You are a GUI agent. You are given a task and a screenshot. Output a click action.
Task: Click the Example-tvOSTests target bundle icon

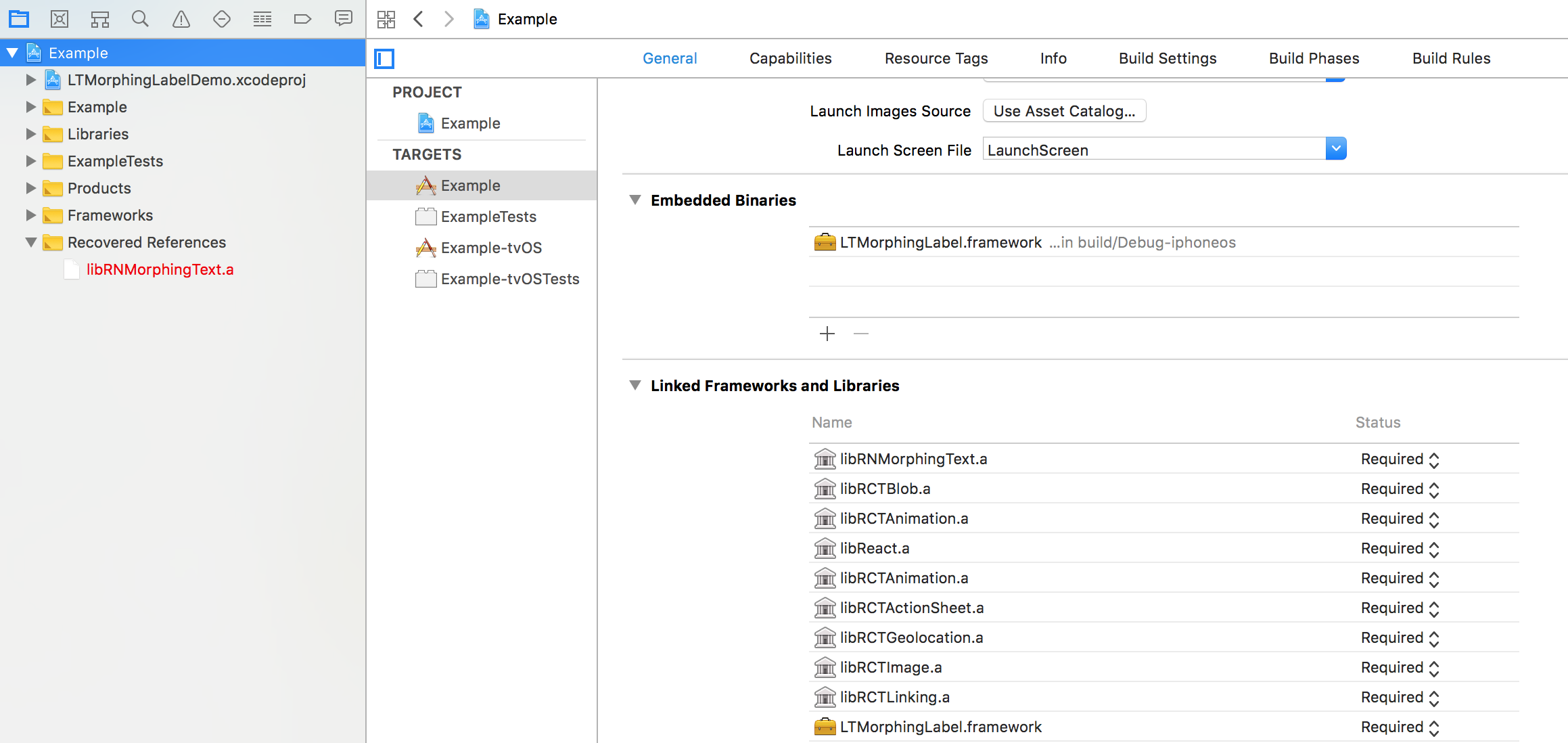click(425, 279)
